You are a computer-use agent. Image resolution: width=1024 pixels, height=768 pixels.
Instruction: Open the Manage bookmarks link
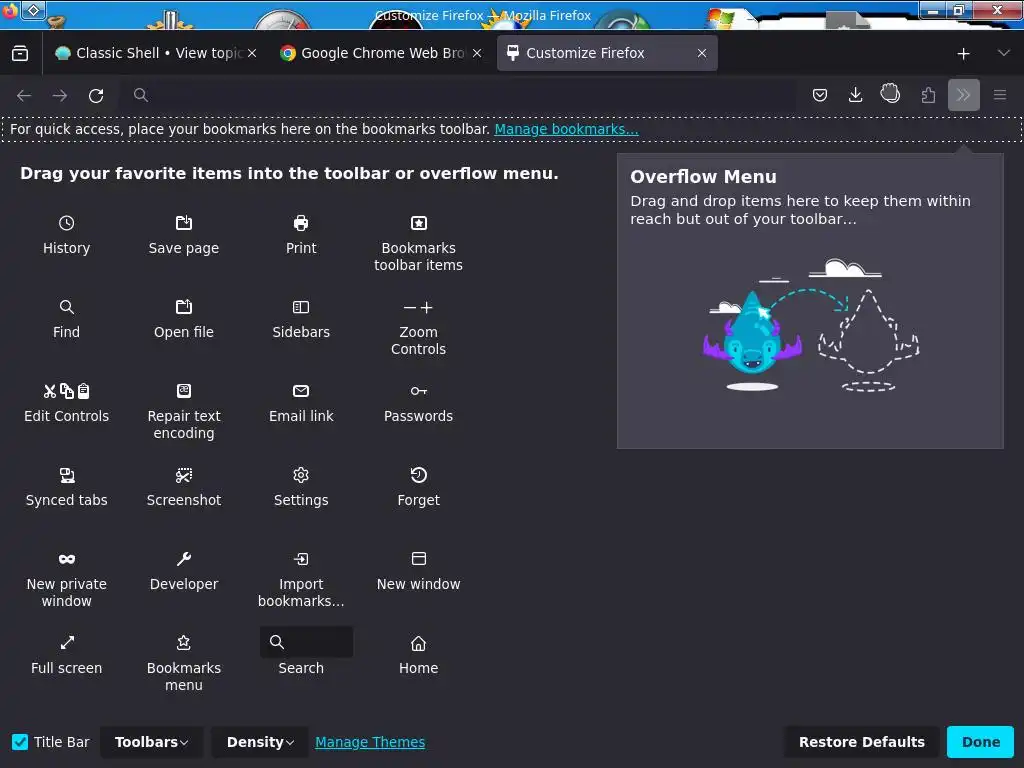(566, 129)
